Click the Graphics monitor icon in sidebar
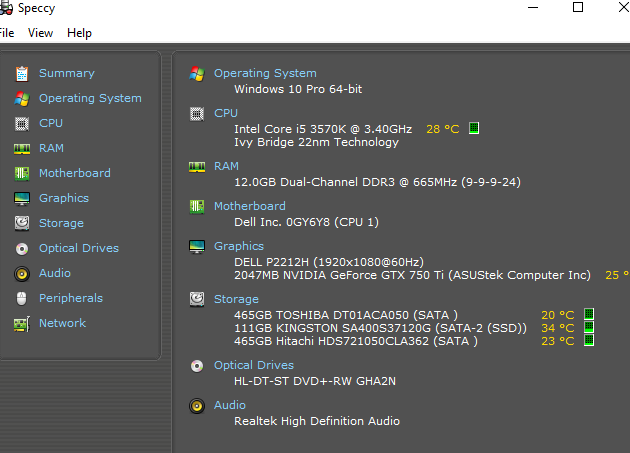Screen dimensions: 630x453 tap(22, 199)
